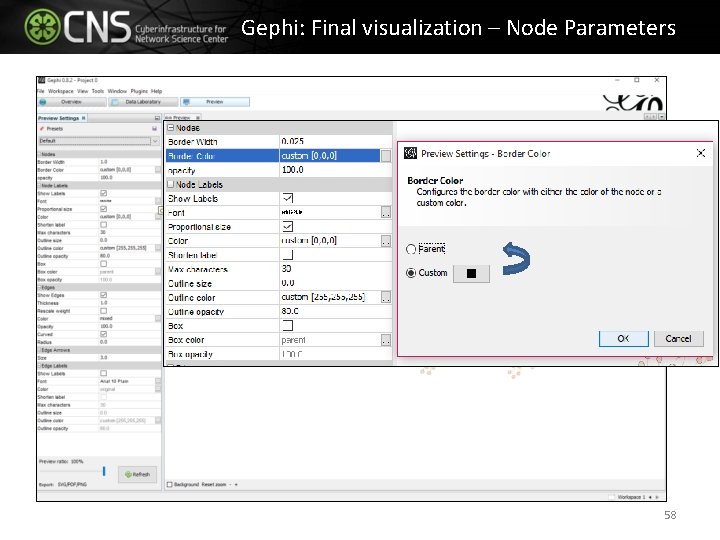The image size is (720, 540).
Task: Click SVG/PDF/PNG export link
Action: point(72,484)
